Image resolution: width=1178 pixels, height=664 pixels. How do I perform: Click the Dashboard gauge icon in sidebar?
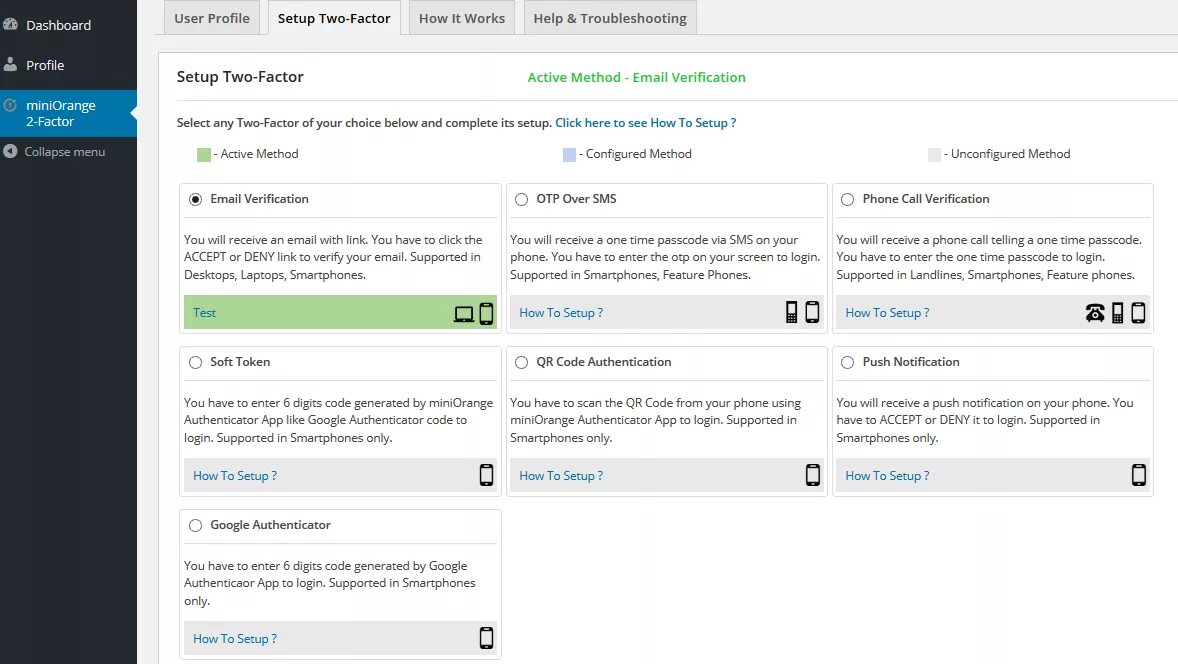pos(11,25)
